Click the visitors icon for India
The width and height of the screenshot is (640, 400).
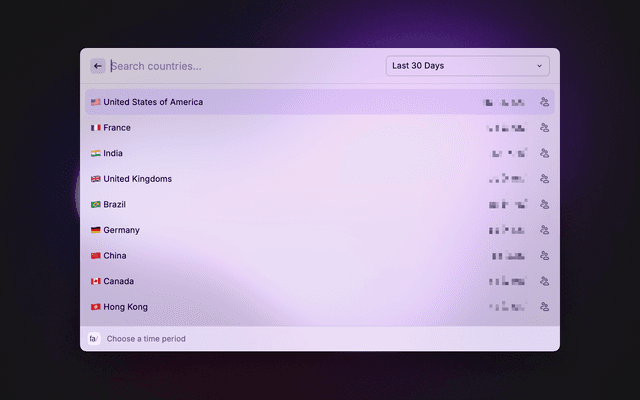coord(544,153)
